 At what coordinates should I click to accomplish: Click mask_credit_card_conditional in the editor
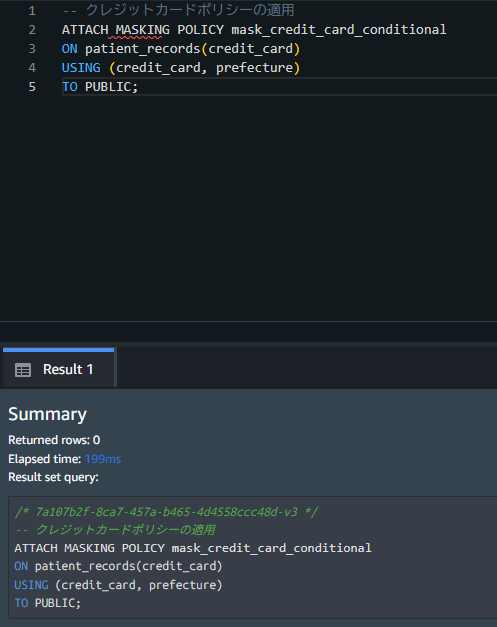click(x=339, y=30)
